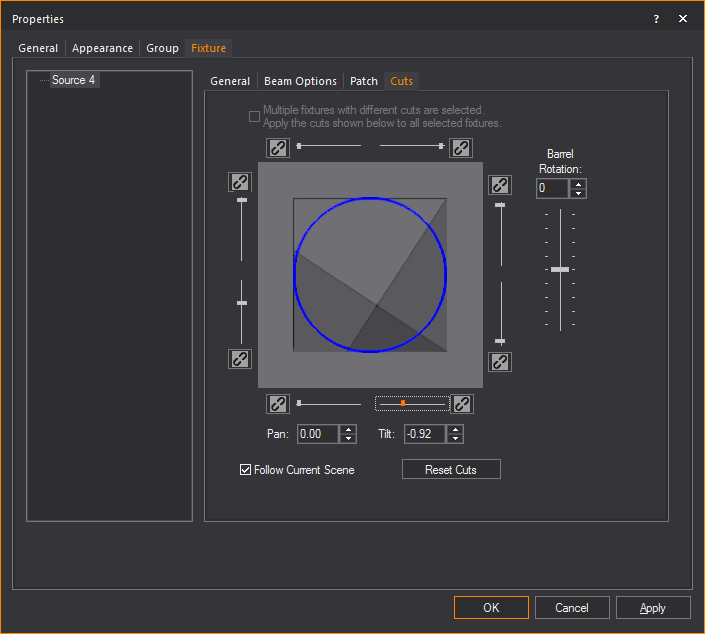Click inside the Pan input field
The width and height of the screenshot is (705, 634).
tap(317, 434)
